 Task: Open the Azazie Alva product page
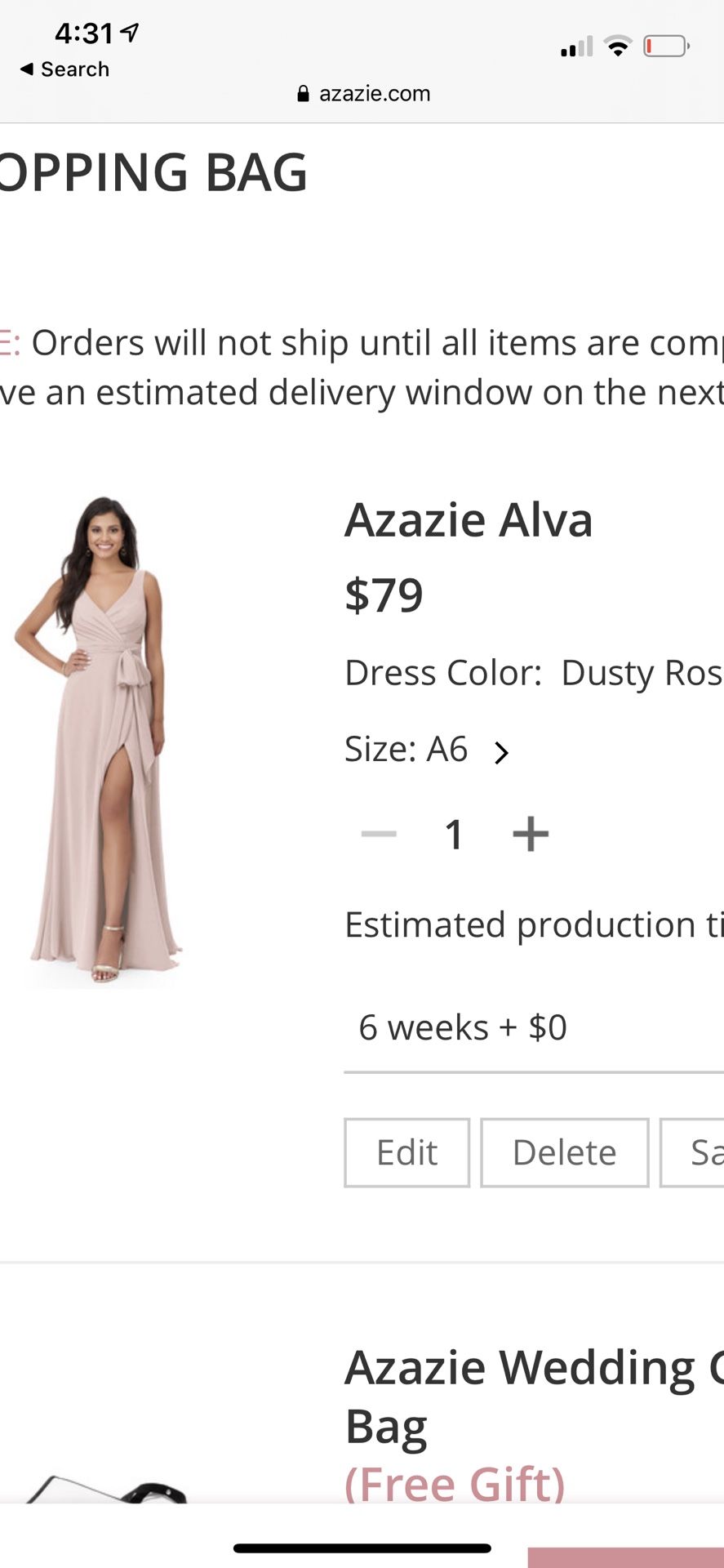[x=468, y=519]
